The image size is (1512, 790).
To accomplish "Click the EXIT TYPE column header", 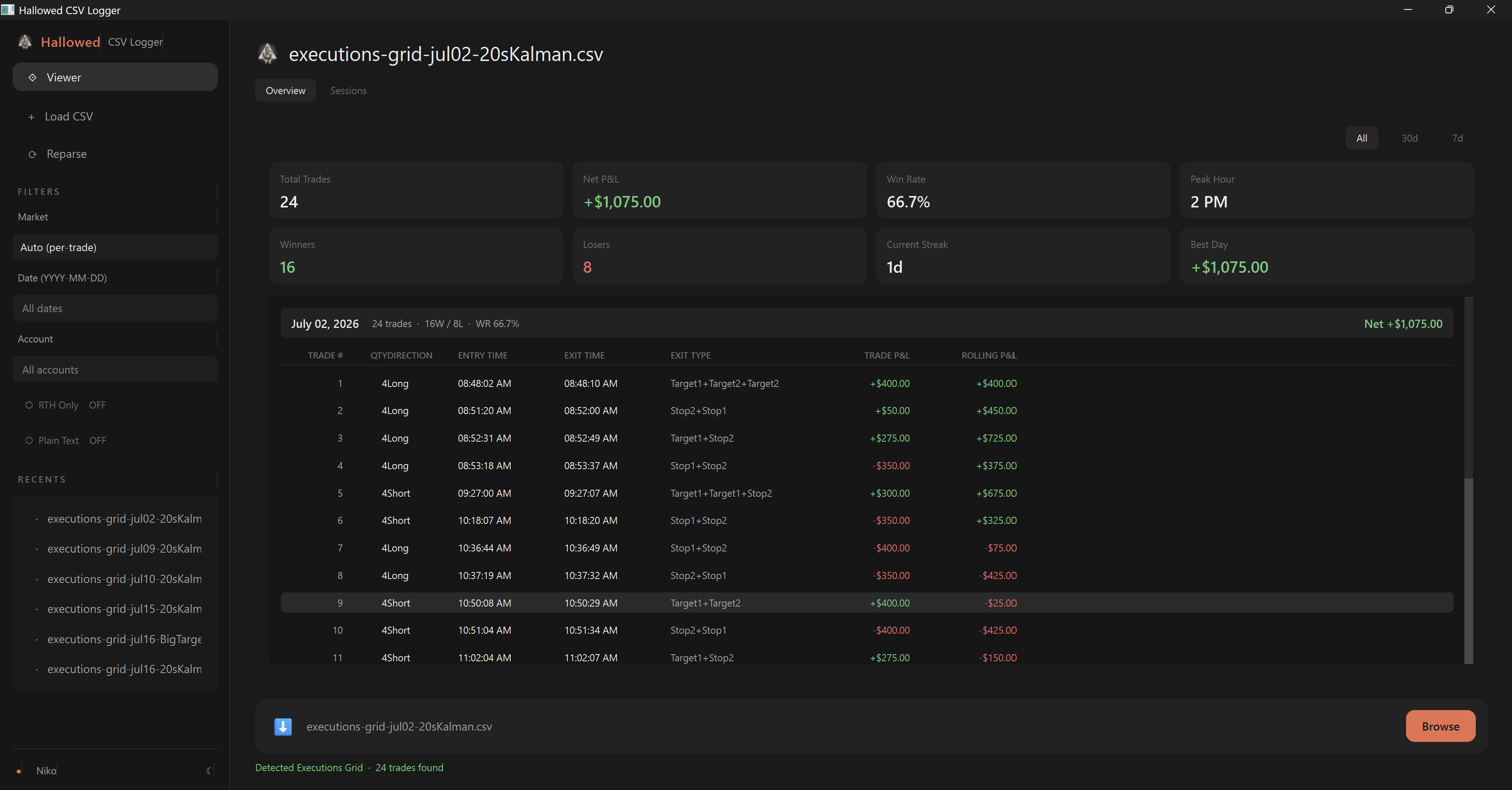I will [690, 356].
